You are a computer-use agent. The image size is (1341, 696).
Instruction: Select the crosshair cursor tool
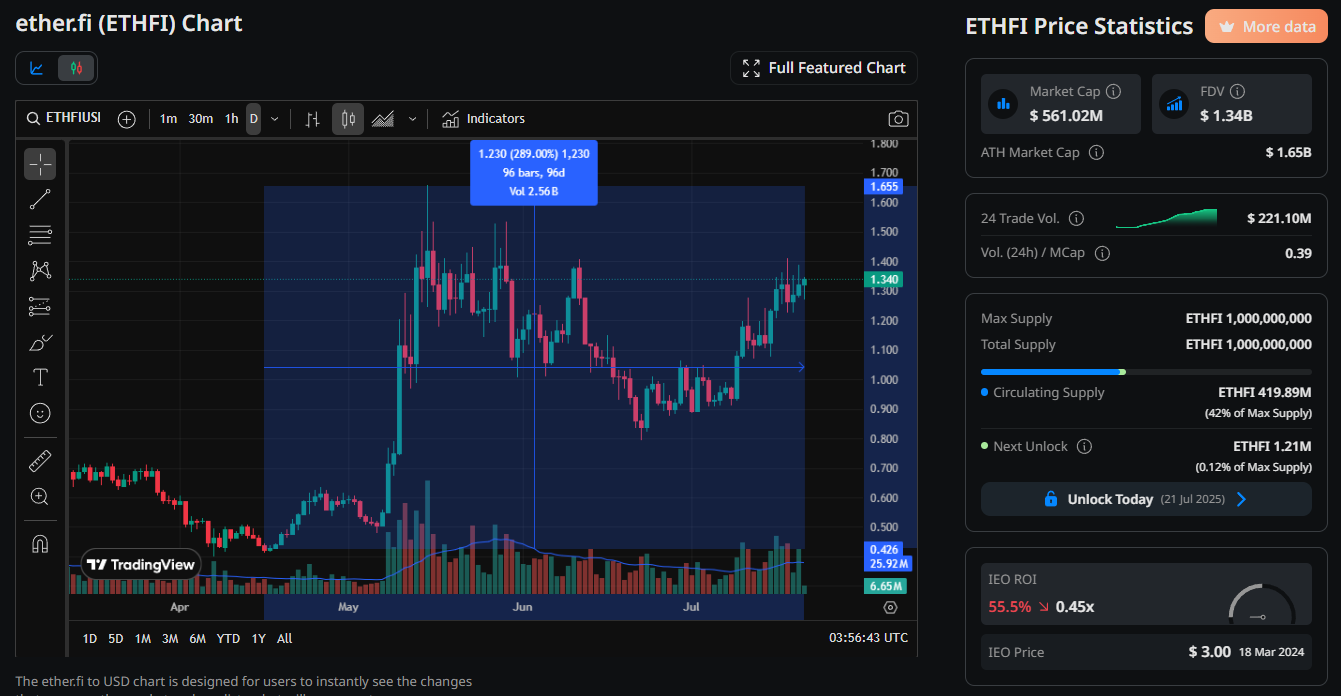click(40, 164)
